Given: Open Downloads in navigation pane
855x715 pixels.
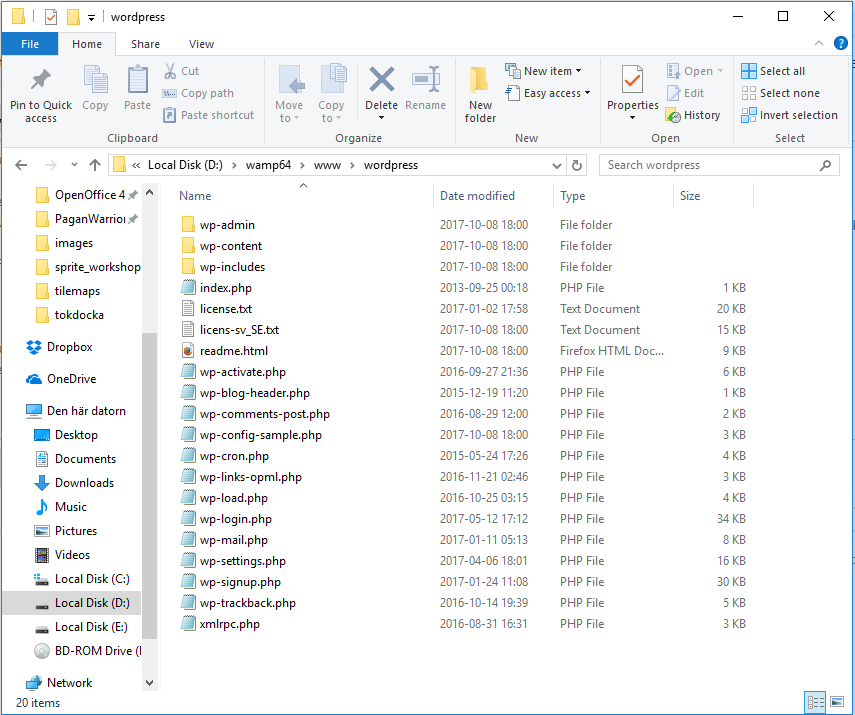Looking at the screenshot, I should (x=74, y=483).
